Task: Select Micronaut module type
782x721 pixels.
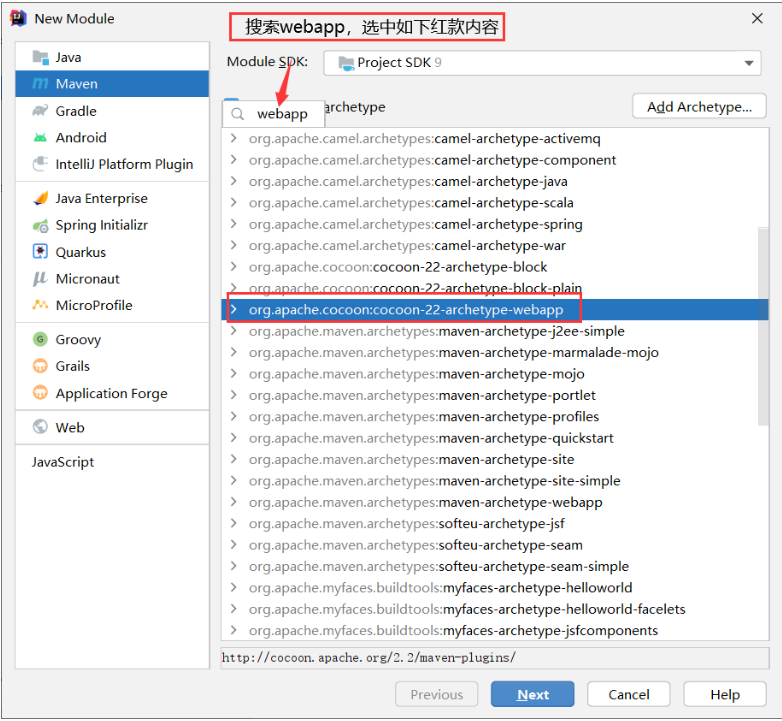Action: click(x=112, y=279)
